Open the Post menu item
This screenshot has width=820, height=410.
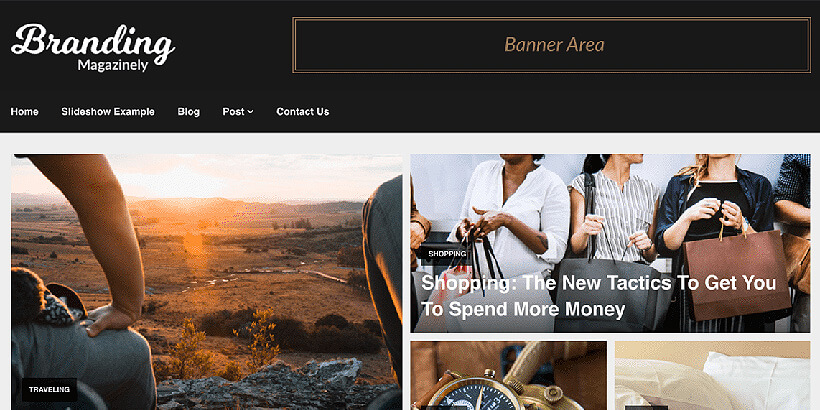[233, 111]
